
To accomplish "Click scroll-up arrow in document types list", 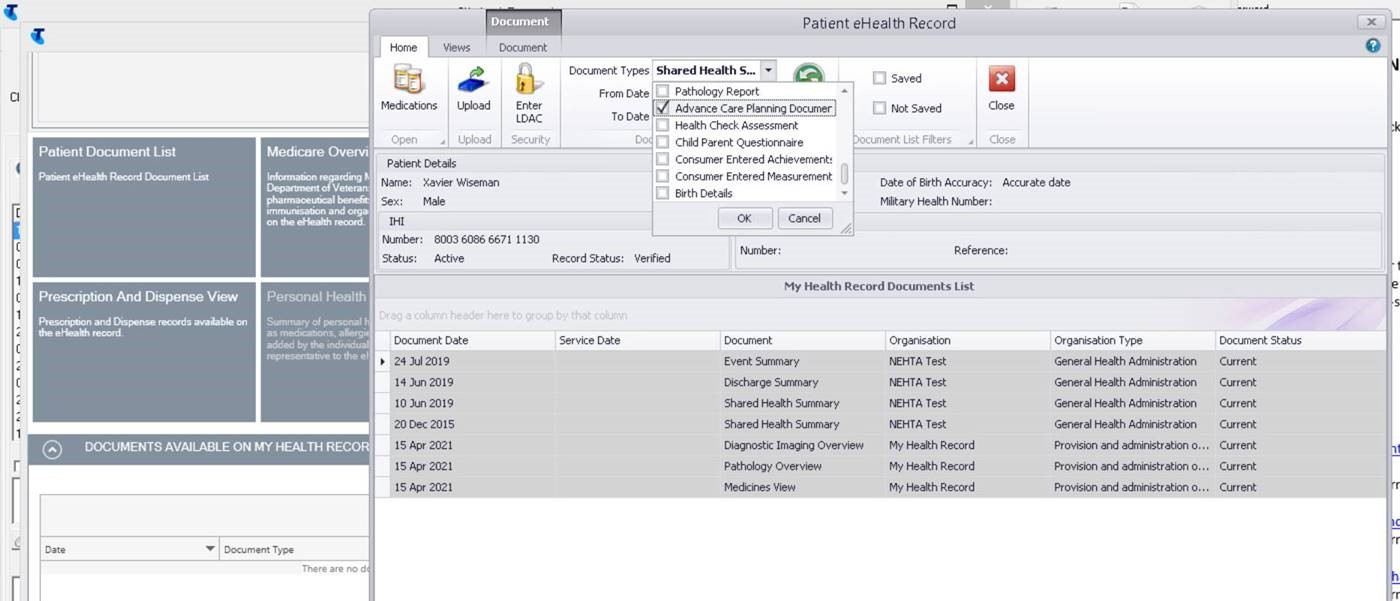I will pos(844,91).
